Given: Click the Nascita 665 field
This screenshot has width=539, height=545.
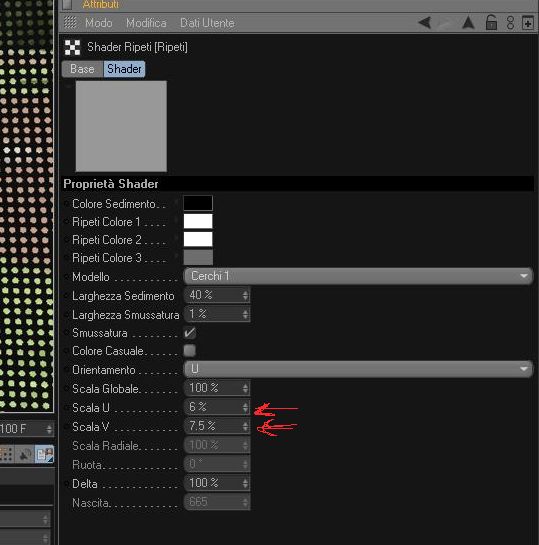Looking at the screenshot, I should pos(217,502).
